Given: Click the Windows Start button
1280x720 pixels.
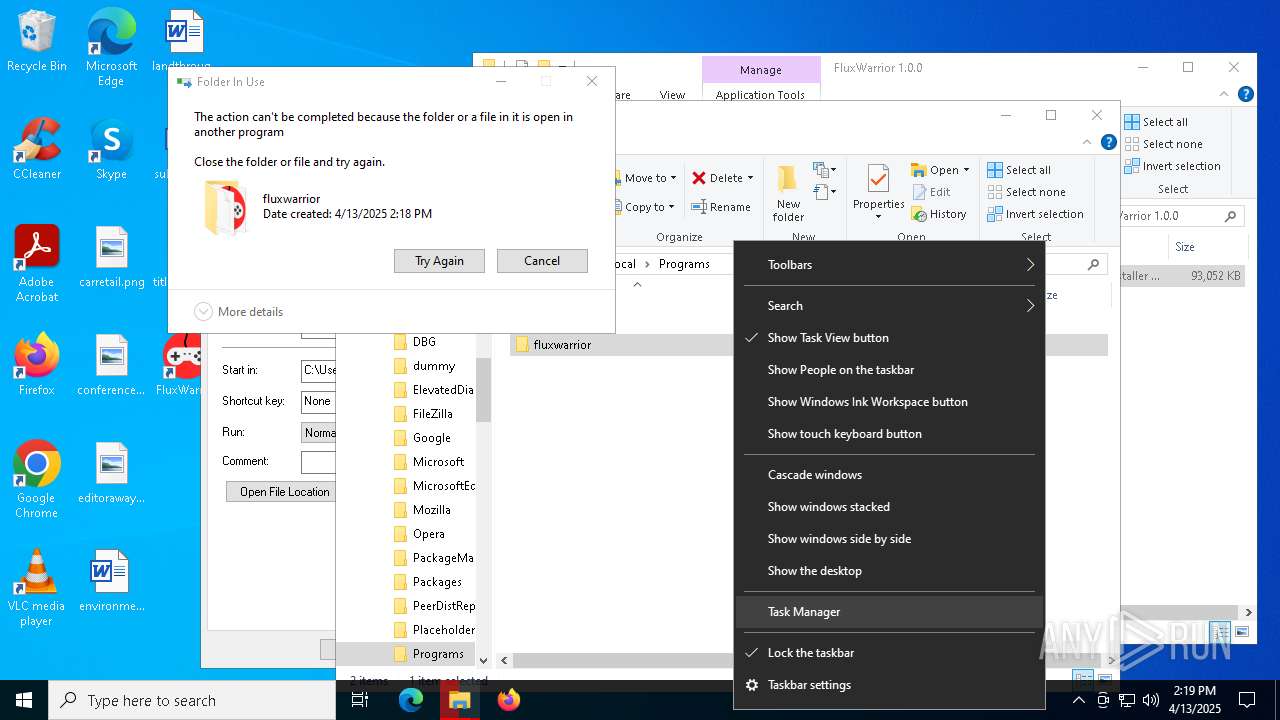Looking at the screenshot, I should 24,700.
